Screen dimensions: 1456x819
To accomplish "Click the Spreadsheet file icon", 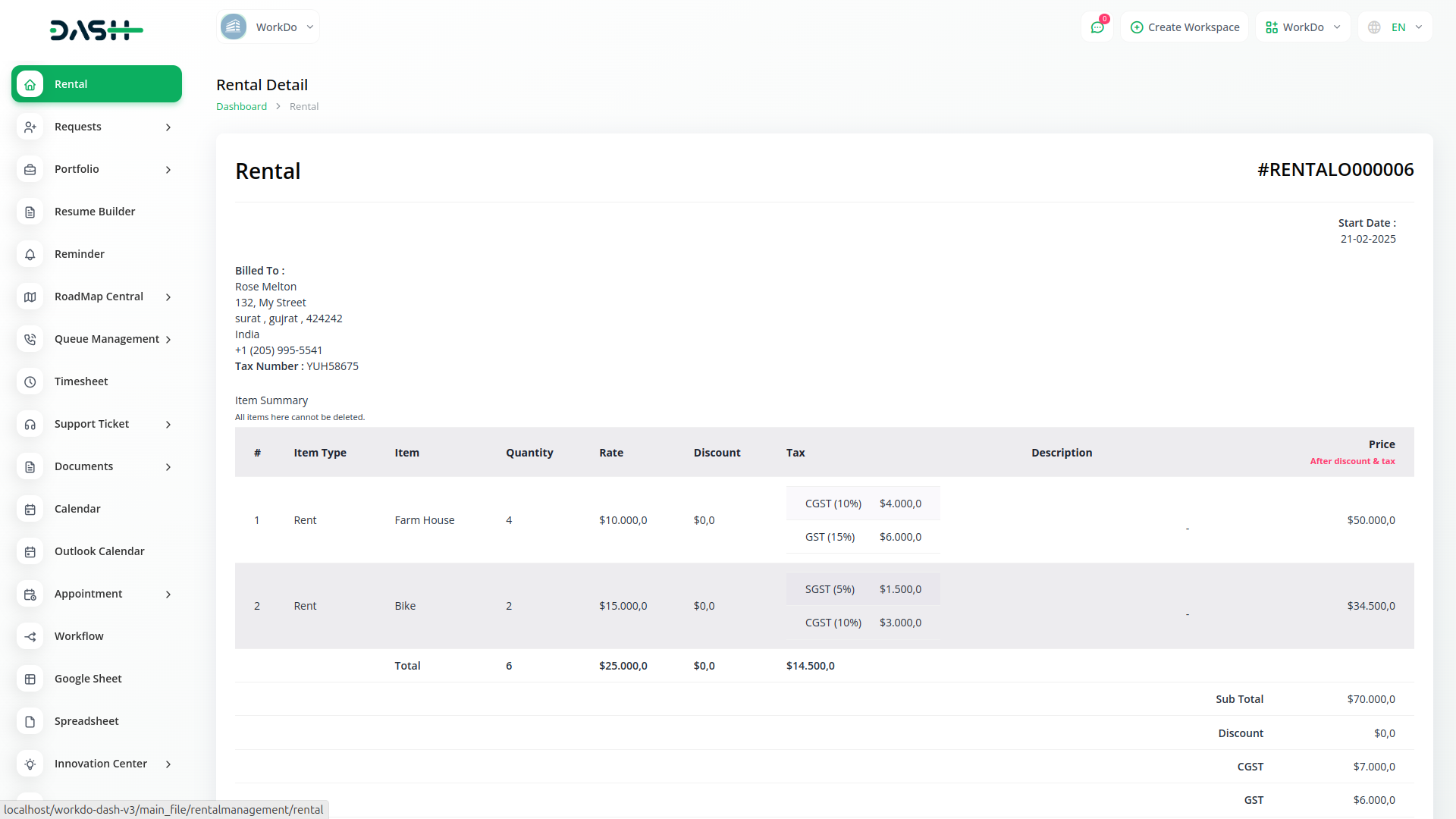I will [30, 721].
